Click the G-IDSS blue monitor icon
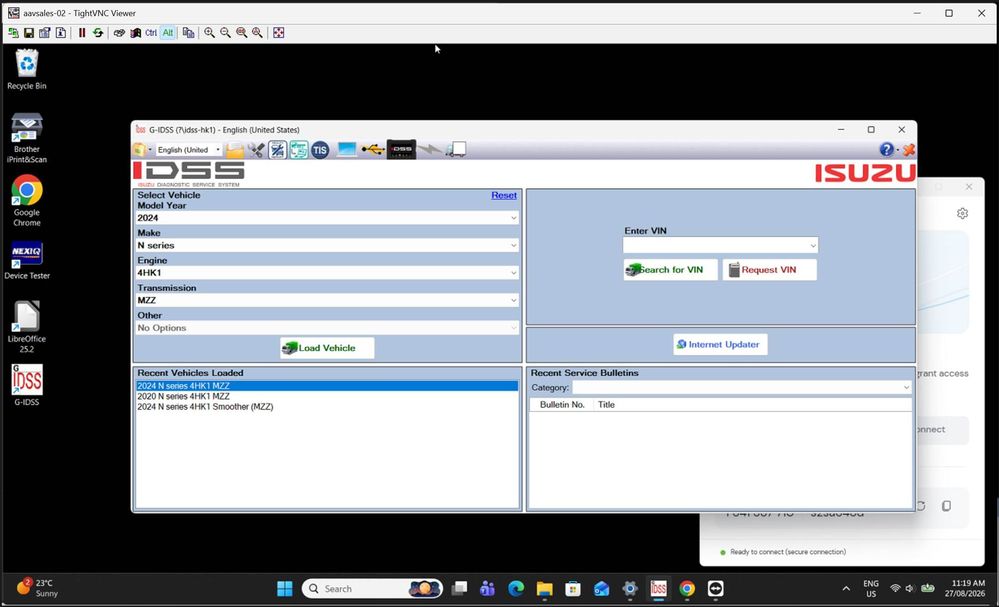 [347, 150]
